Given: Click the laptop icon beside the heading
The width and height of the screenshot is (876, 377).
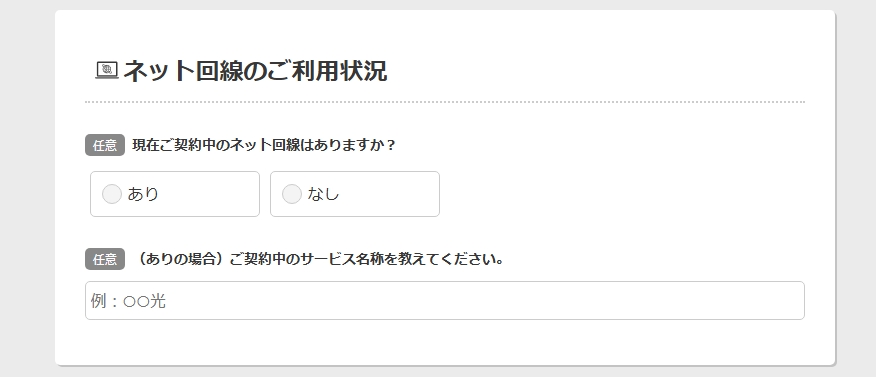Looking at the screenshot, I should click(x=107, y=70).
